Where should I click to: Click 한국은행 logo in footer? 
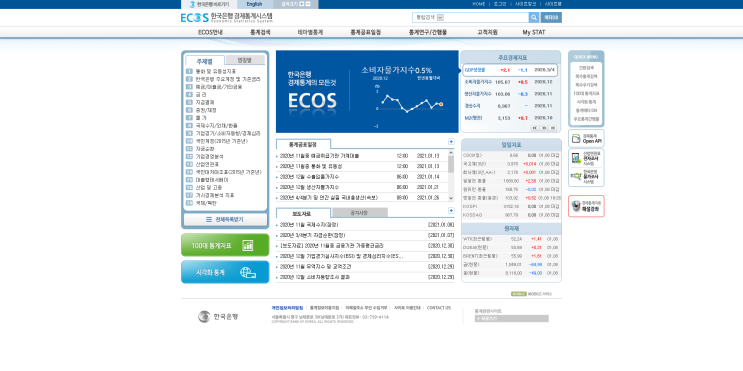point(218,317)
